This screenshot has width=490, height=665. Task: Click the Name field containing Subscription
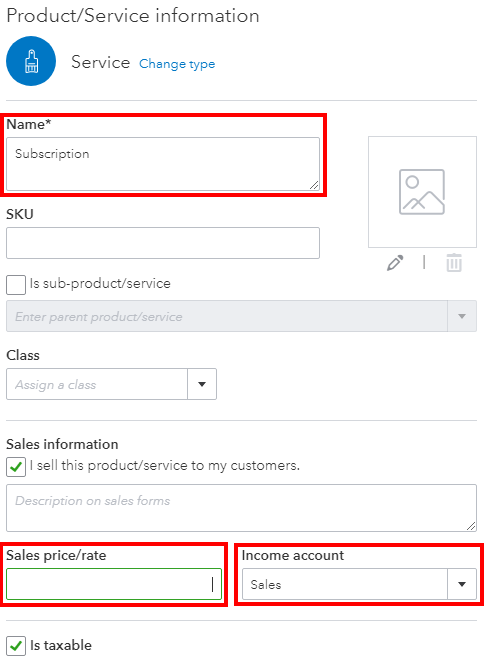point(163,164)
